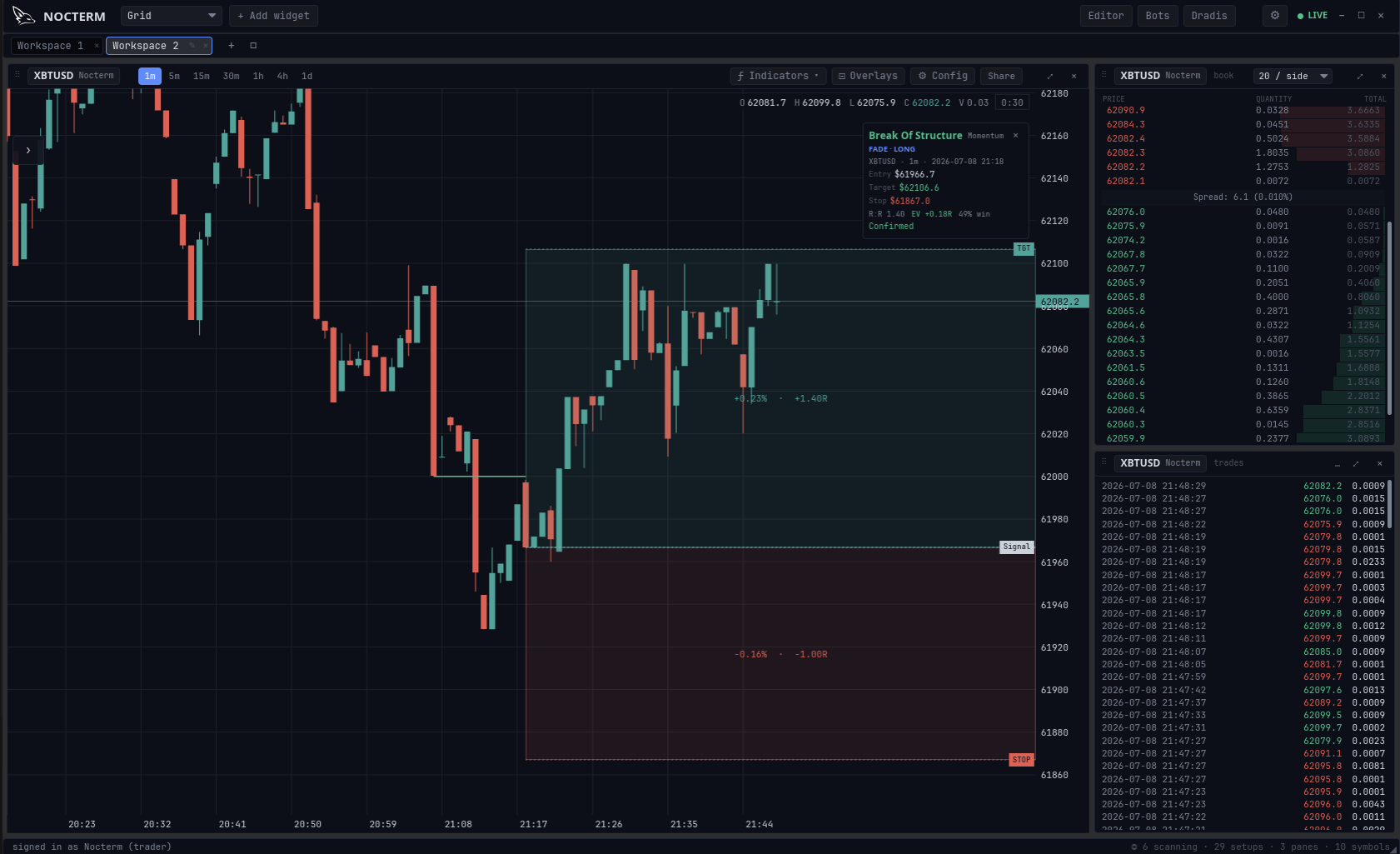Select the 5m timeframe
This screenshot has width=1400, height=854.
tap(174, 76)
